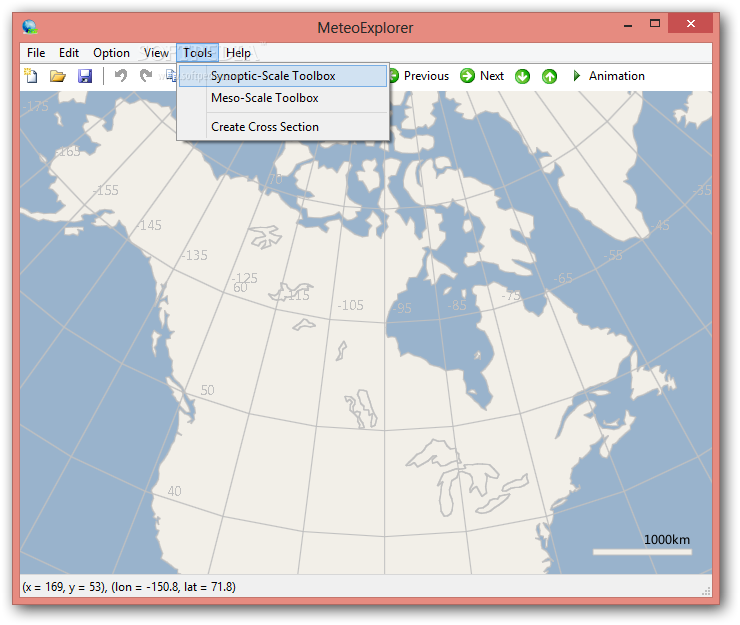The image size is (740, 625).
Task: Open the Option menu
Action: coord(111,53)
